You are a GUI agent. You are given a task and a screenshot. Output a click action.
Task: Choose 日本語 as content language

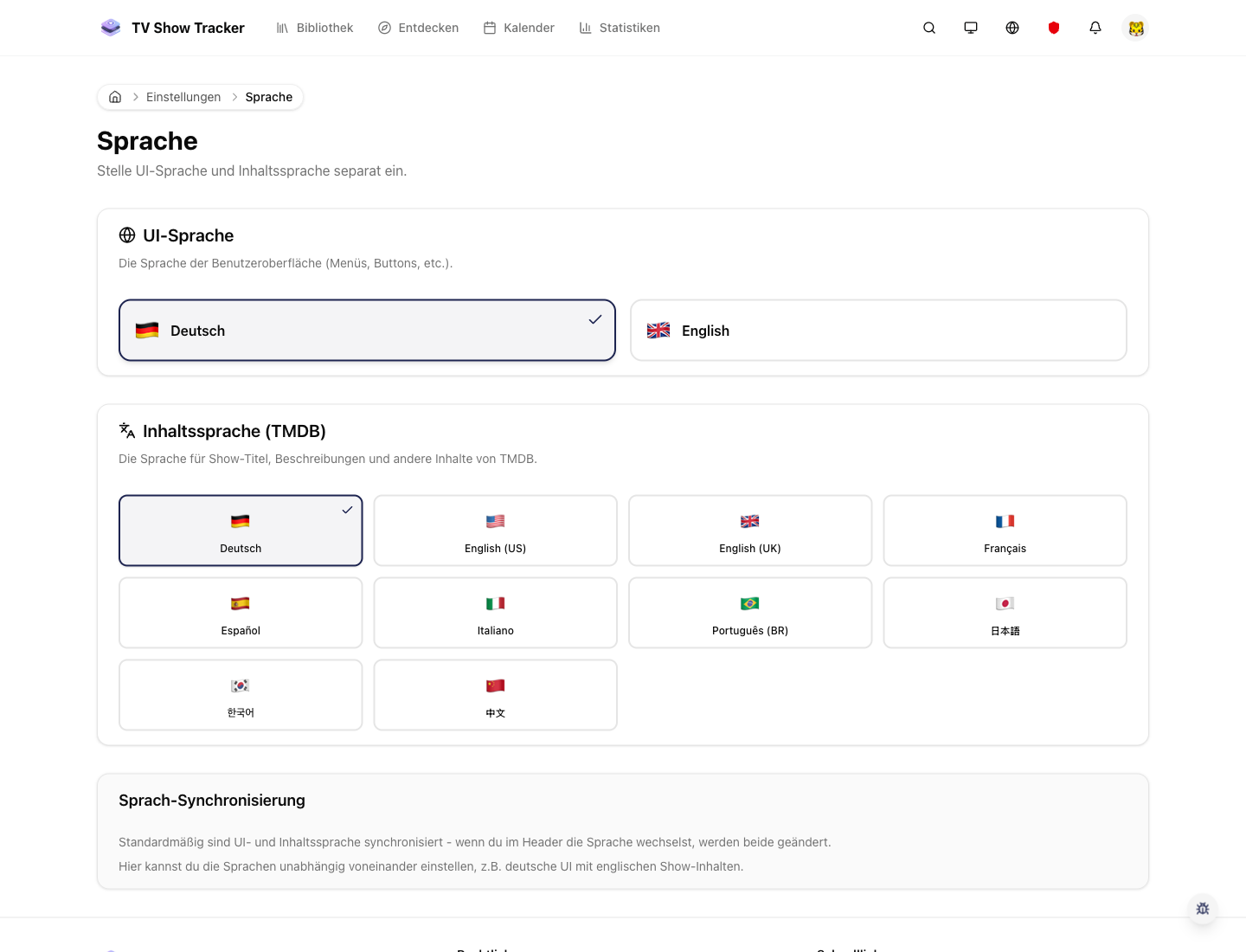1005,612
